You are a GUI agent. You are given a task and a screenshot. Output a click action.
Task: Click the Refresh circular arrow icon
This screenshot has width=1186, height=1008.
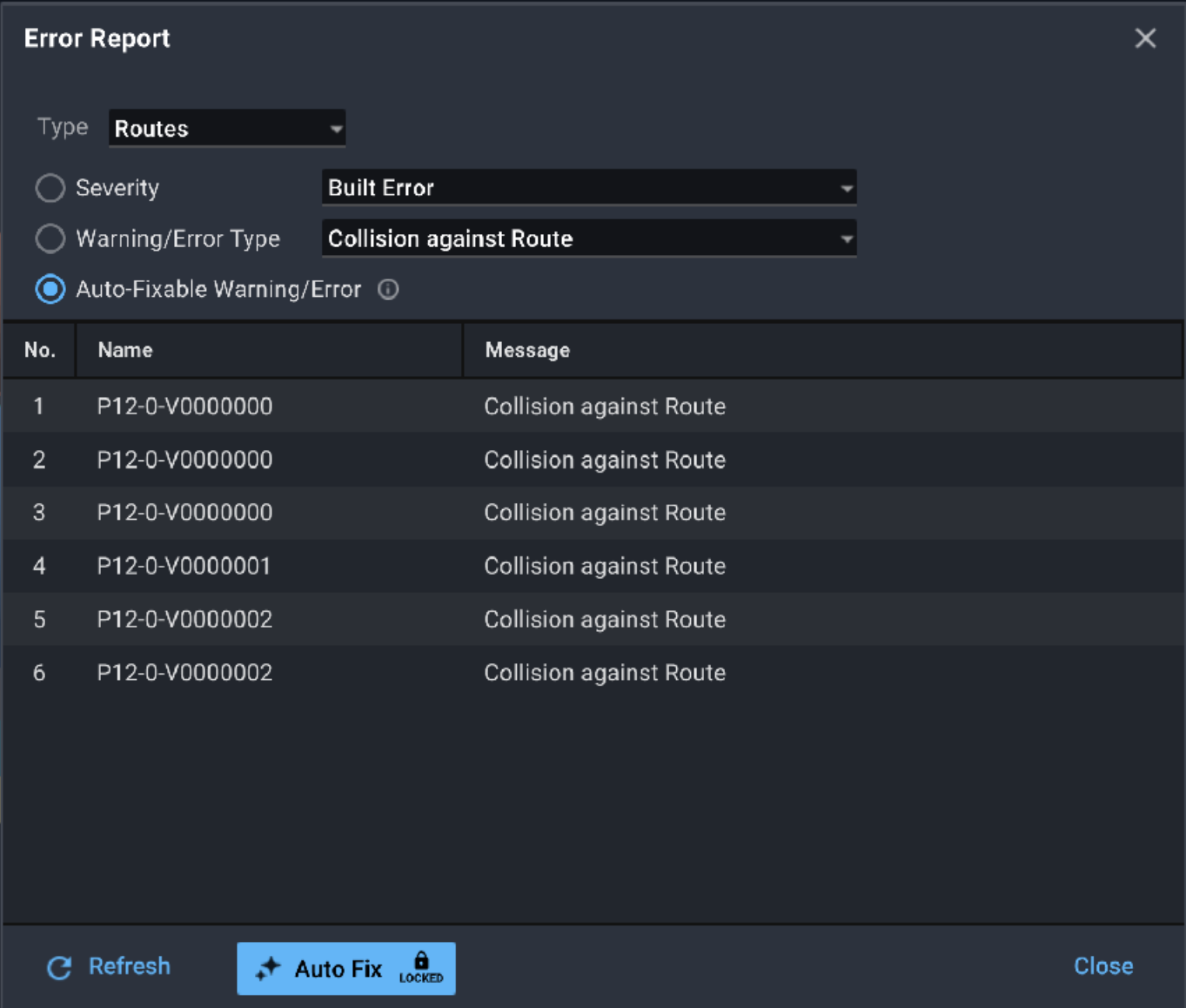tap(59, 968)
